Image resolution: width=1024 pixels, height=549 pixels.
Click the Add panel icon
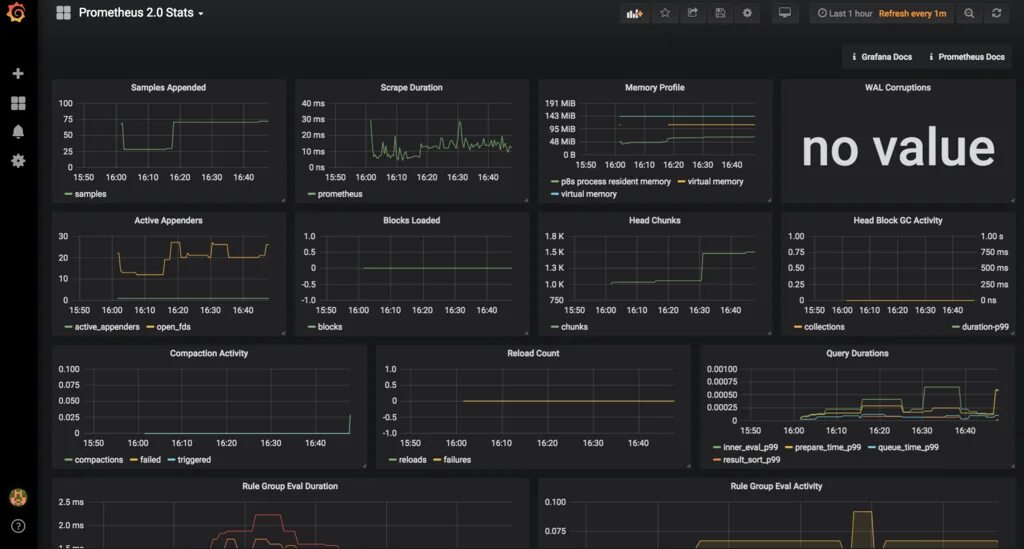coord(634,13)
